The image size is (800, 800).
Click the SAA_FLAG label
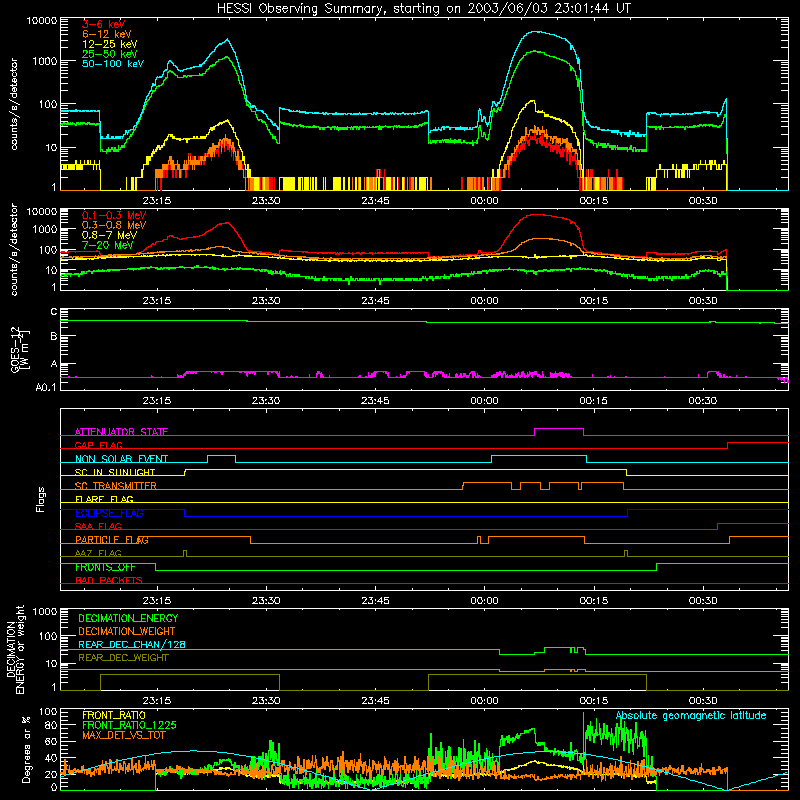(98, 526)
